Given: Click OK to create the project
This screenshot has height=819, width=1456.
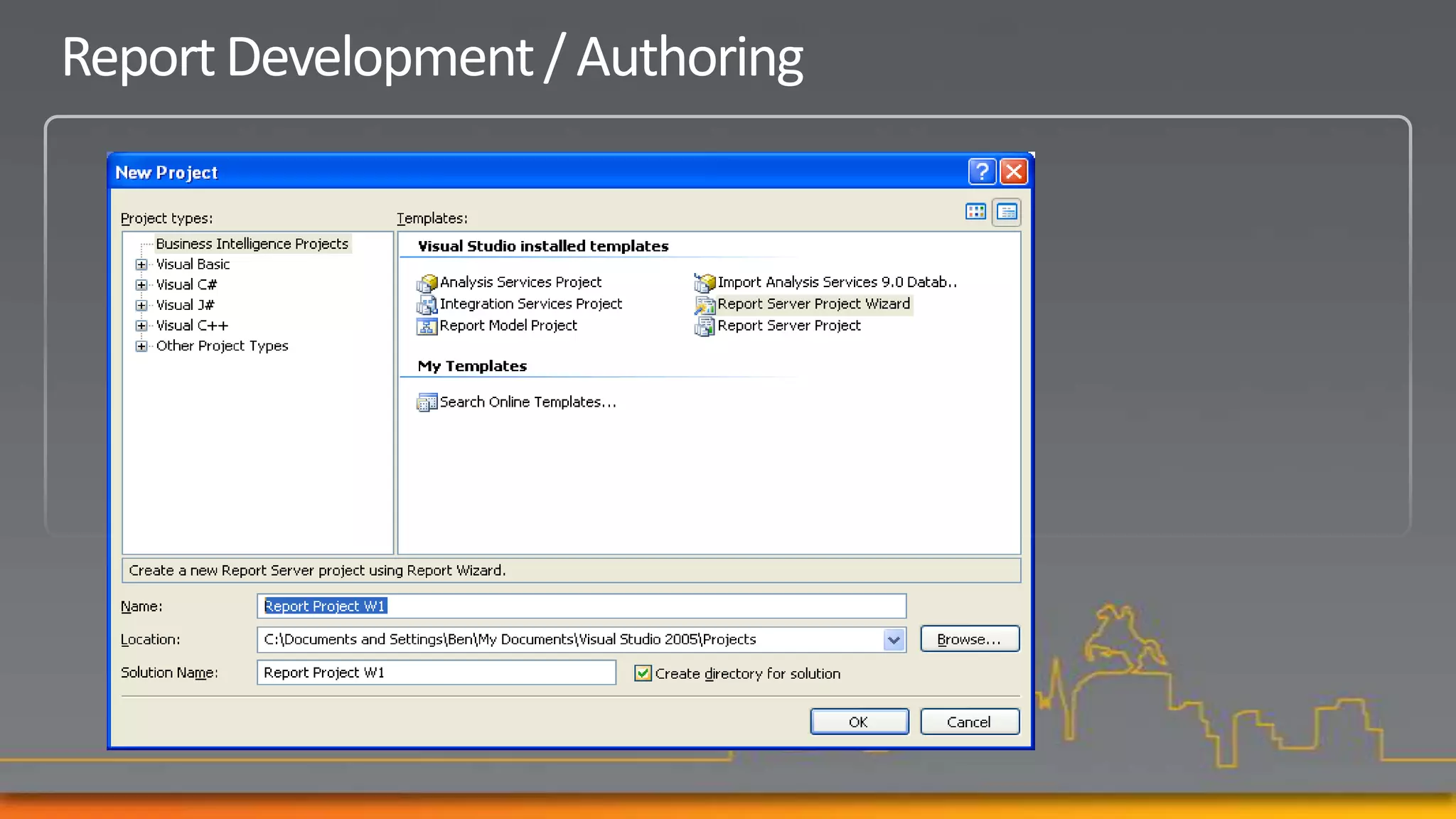Looking at the screenshot, I should coord(860,722).
